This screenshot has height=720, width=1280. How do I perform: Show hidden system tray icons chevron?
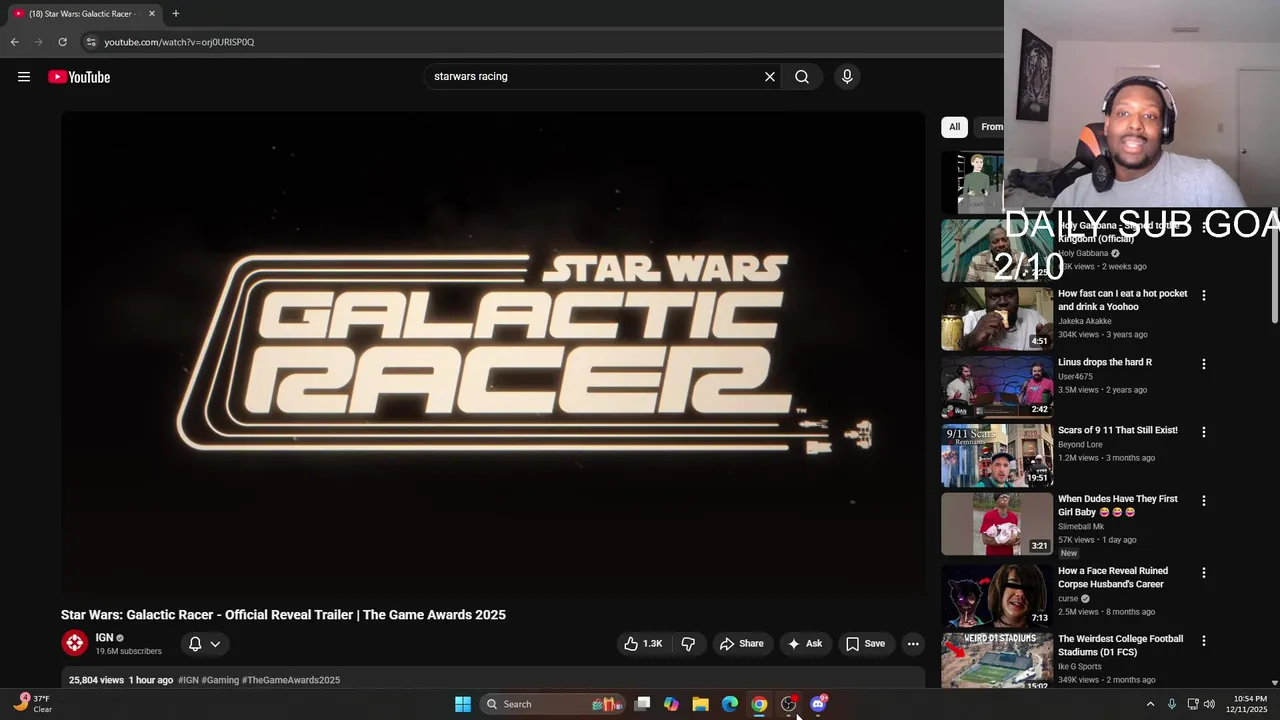1150,704
